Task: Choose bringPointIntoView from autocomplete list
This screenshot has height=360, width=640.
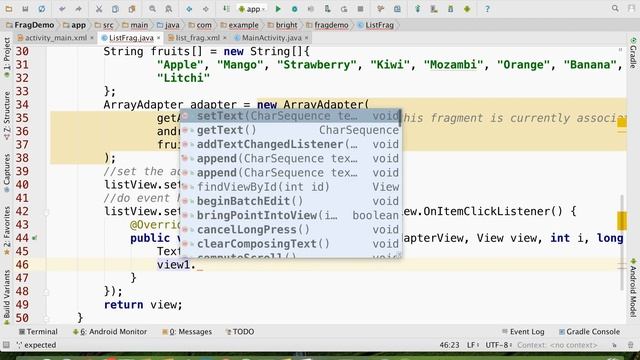Action: point(290,216)
